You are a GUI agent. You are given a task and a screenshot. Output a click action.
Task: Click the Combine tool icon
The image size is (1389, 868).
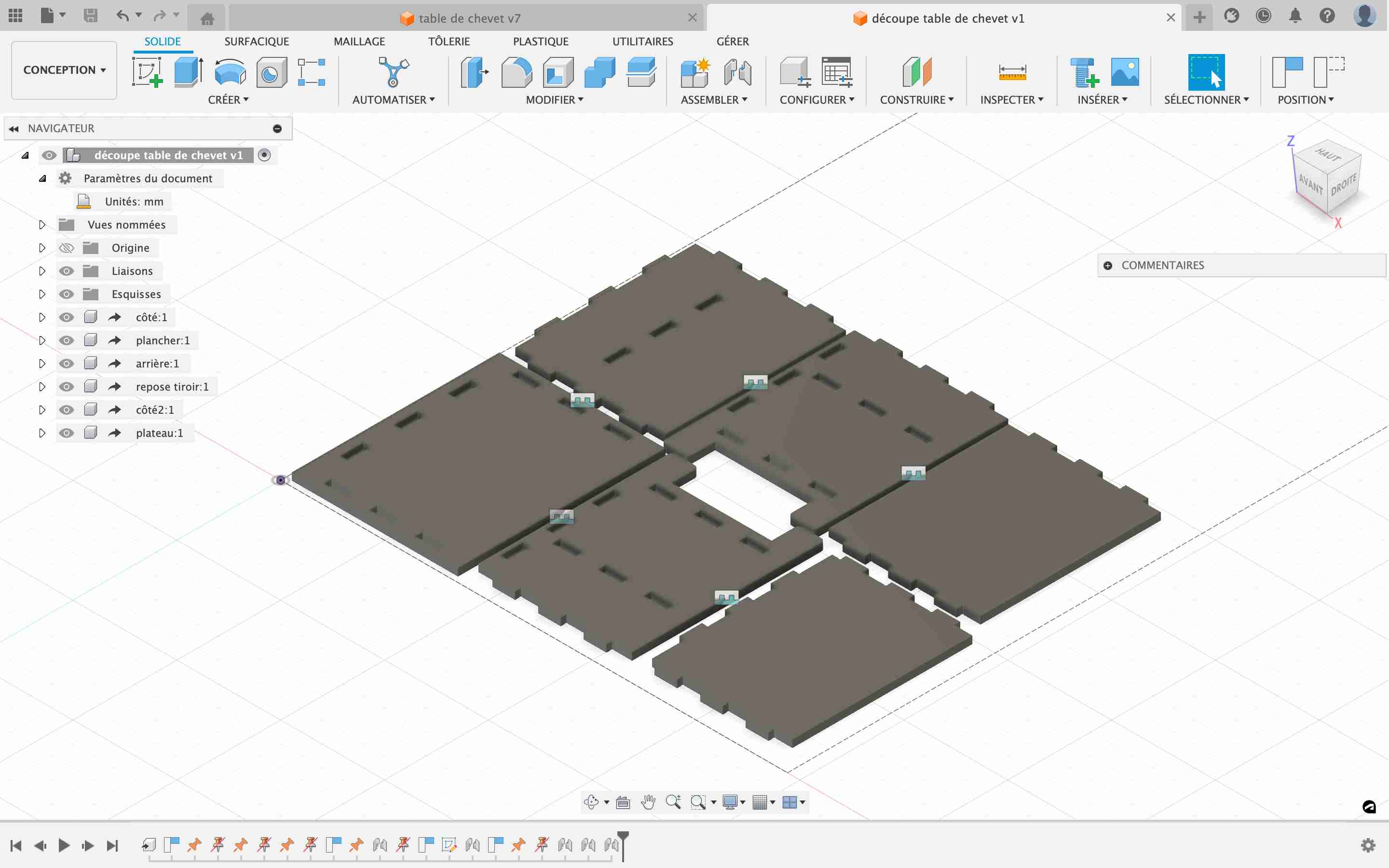click(600, 72)
